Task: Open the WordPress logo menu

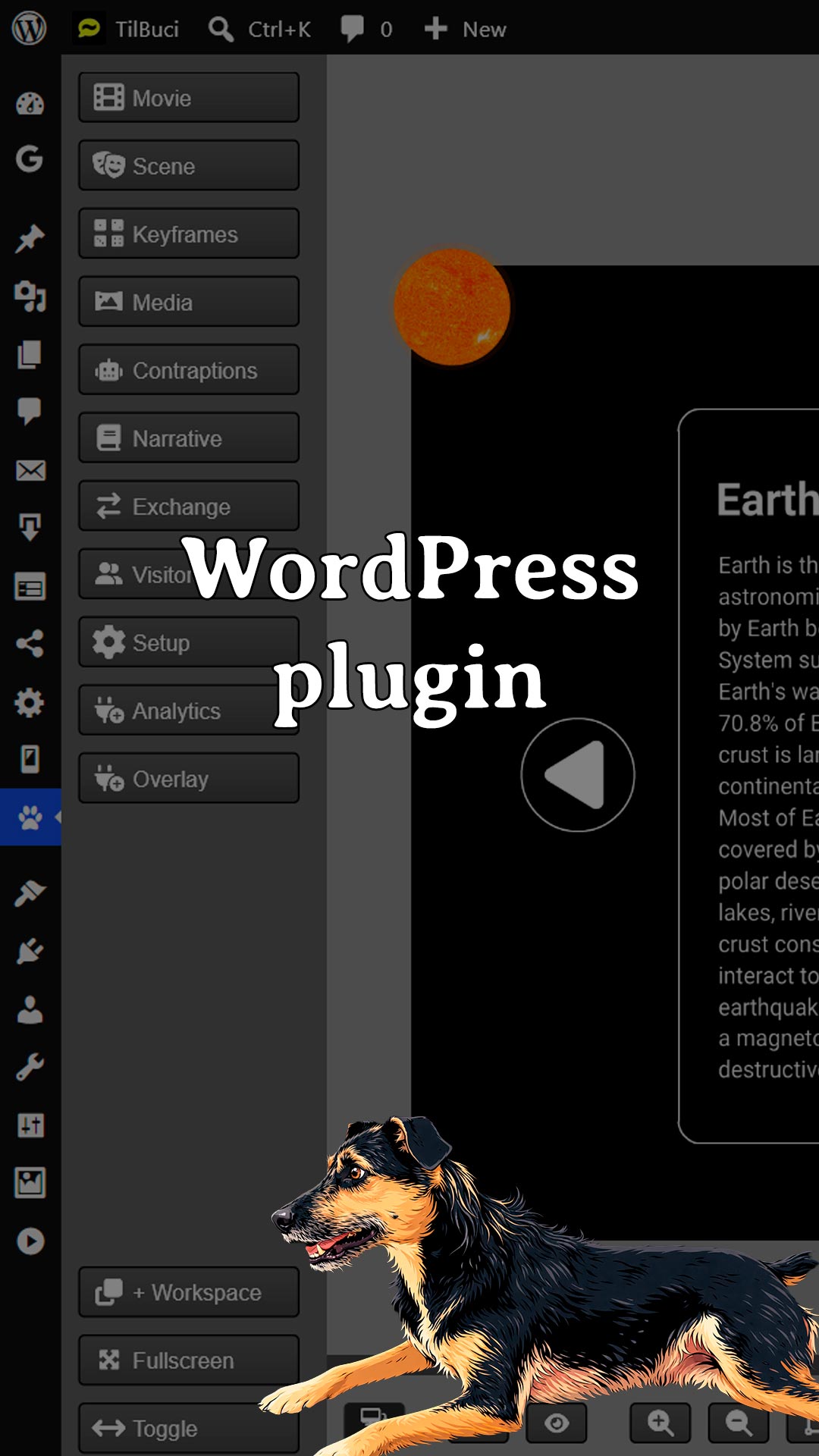Action: (30, 29)
